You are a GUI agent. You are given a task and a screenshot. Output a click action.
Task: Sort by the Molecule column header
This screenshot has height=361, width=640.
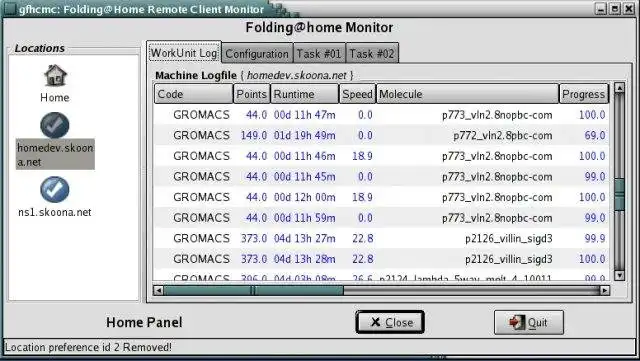pyautogui.click(x=467, y=94)
